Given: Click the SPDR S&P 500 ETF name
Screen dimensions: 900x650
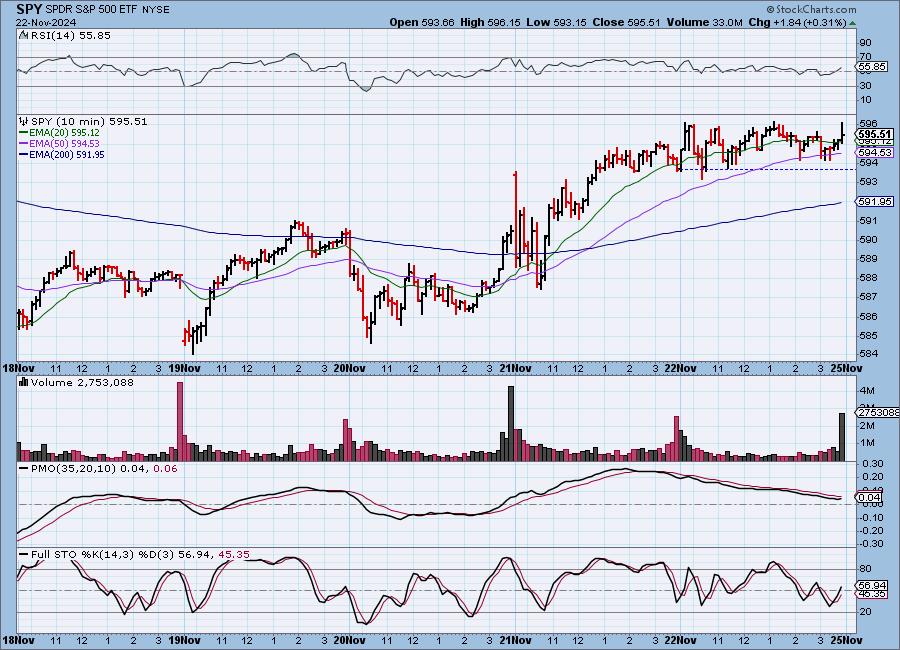Looking at the screenshot, I should click(92, 10).
